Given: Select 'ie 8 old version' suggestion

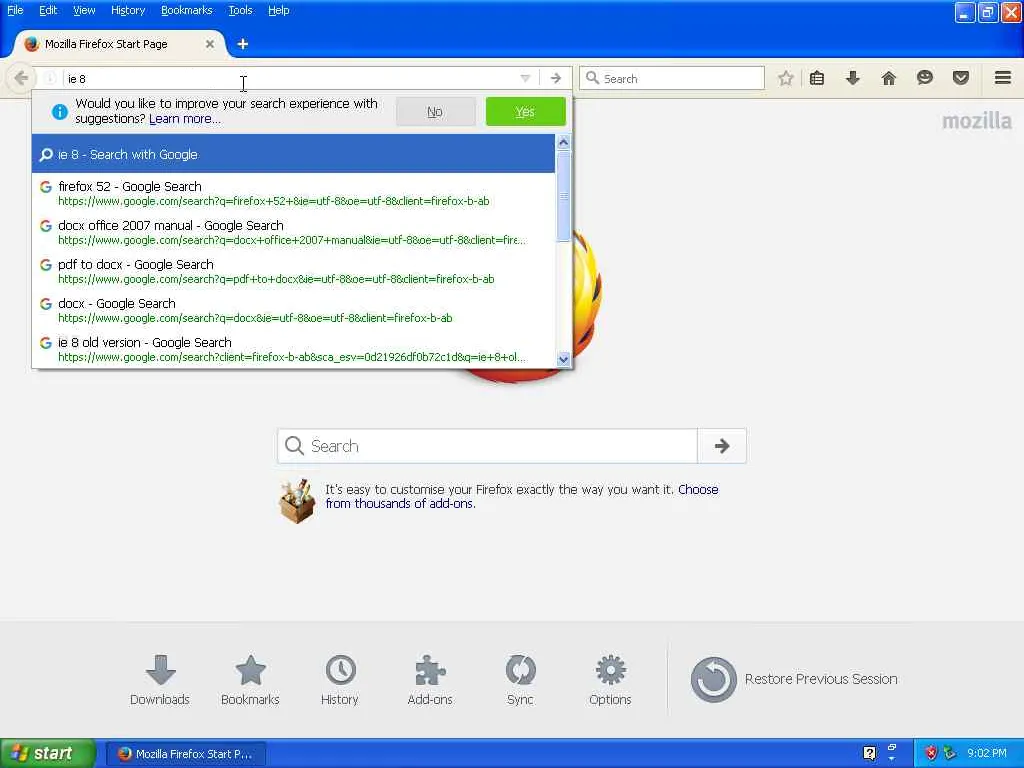Looking at the screenshot, I should [x=293, y=349].
